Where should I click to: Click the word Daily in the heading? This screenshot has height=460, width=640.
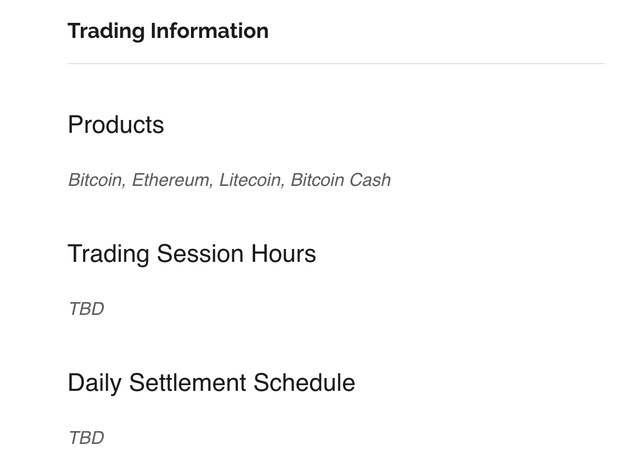(x=95, y=384)
